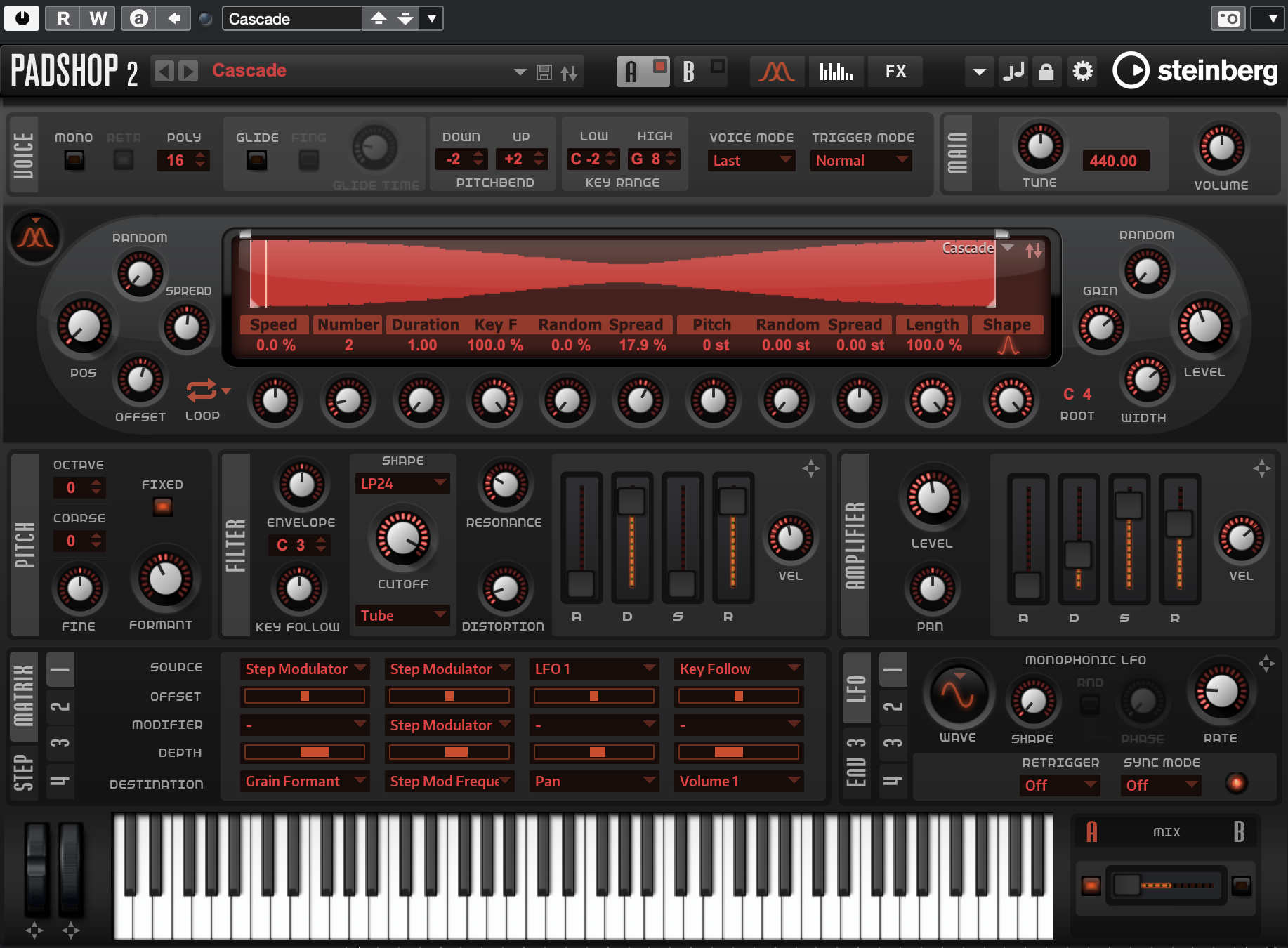Image resolution: width=1288 pixels, height=948 pixels.
Task: Select the Matrix tab
Action: point(23,695)
